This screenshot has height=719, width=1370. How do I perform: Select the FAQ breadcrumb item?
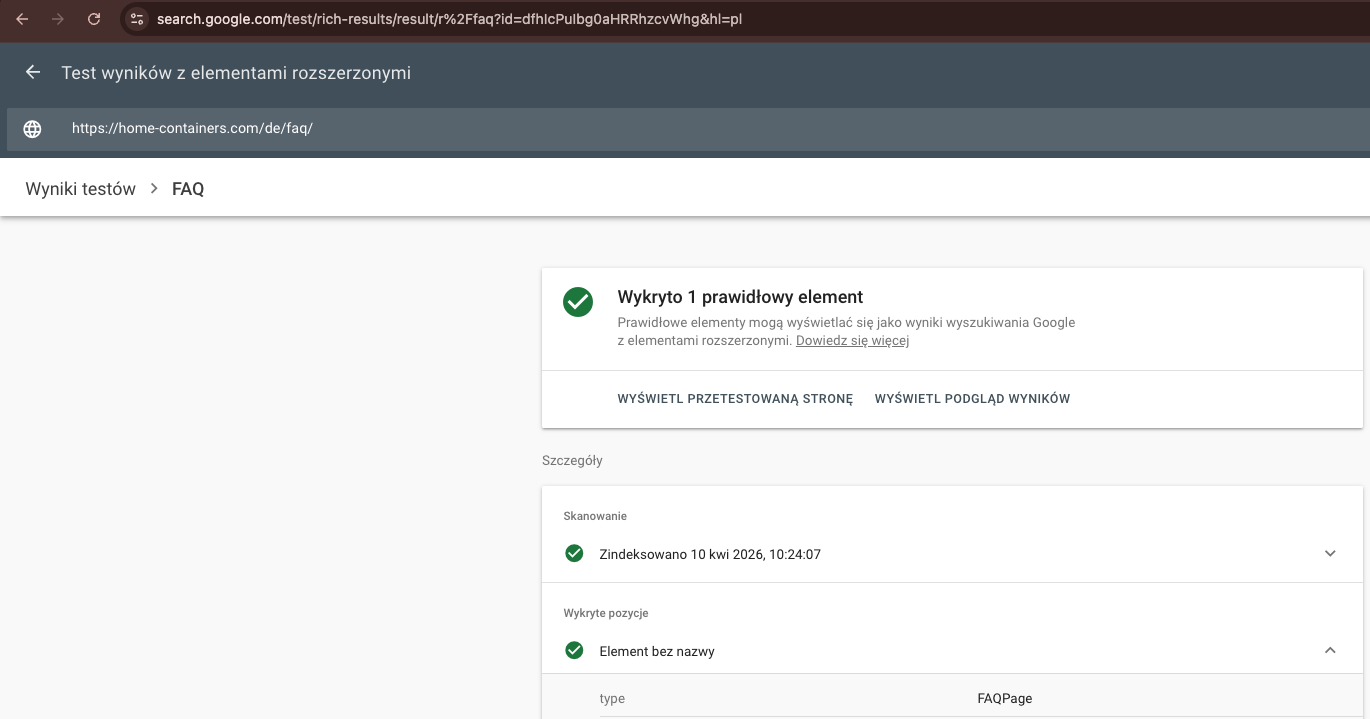click(188, 189)
